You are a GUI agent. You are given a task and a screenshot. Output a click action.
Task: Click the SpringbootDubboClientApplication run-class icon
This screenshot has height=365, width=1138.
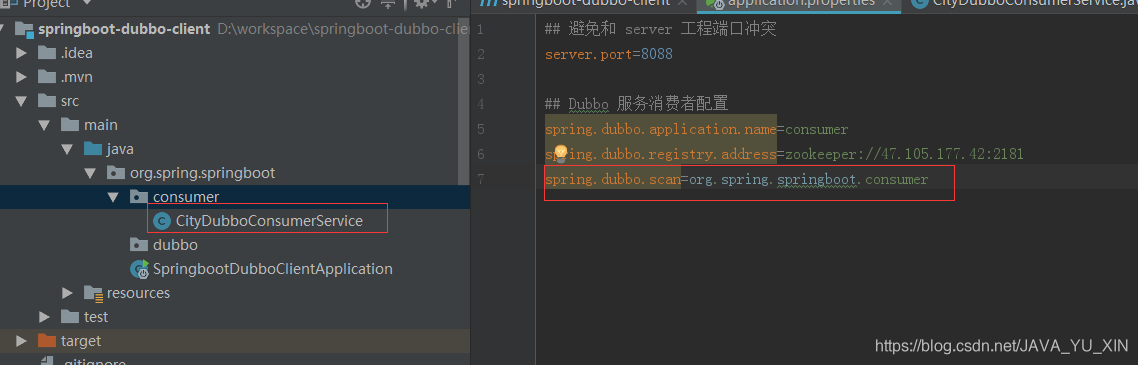pyautogui.click(x=139, y=268)
